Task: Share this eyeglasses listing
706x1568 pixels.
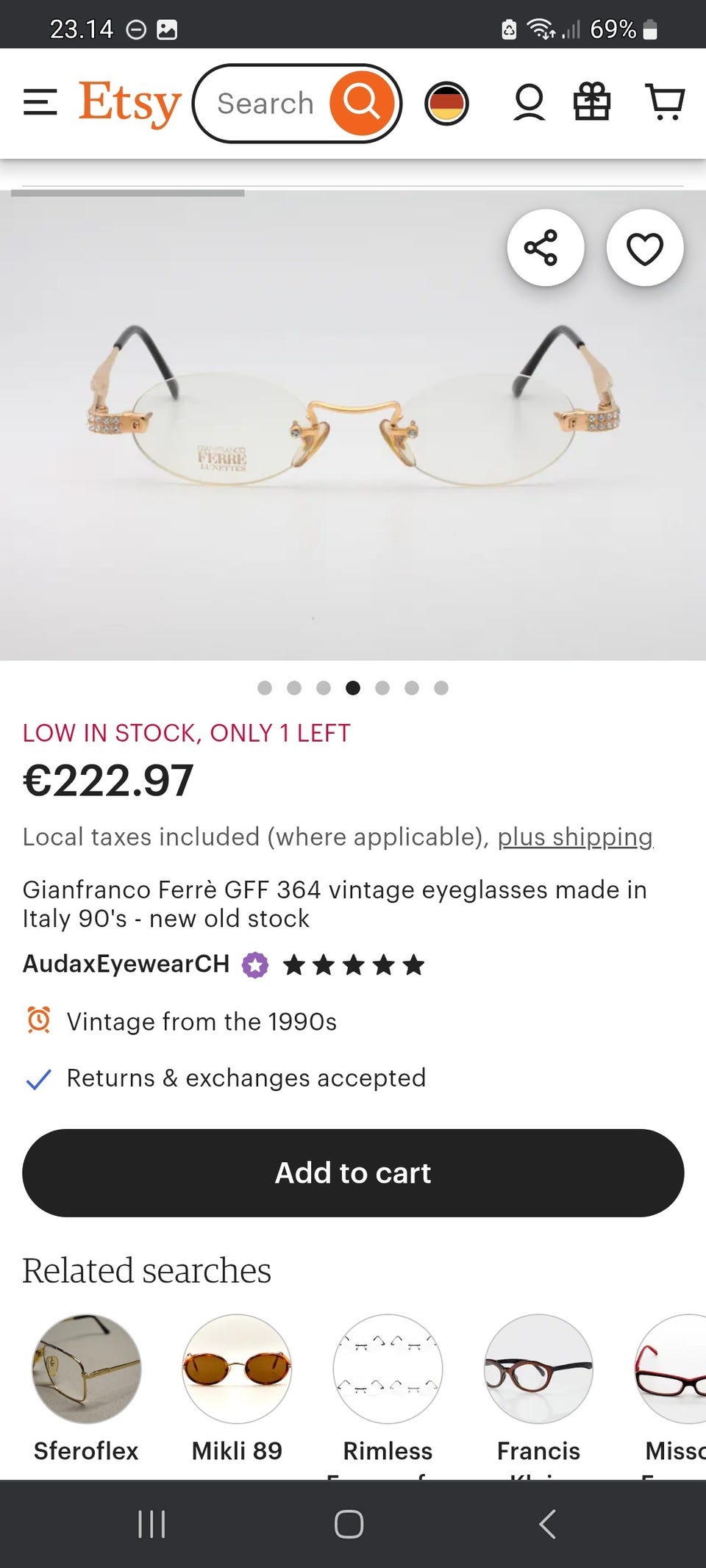Action: click(x=545, y=248)
